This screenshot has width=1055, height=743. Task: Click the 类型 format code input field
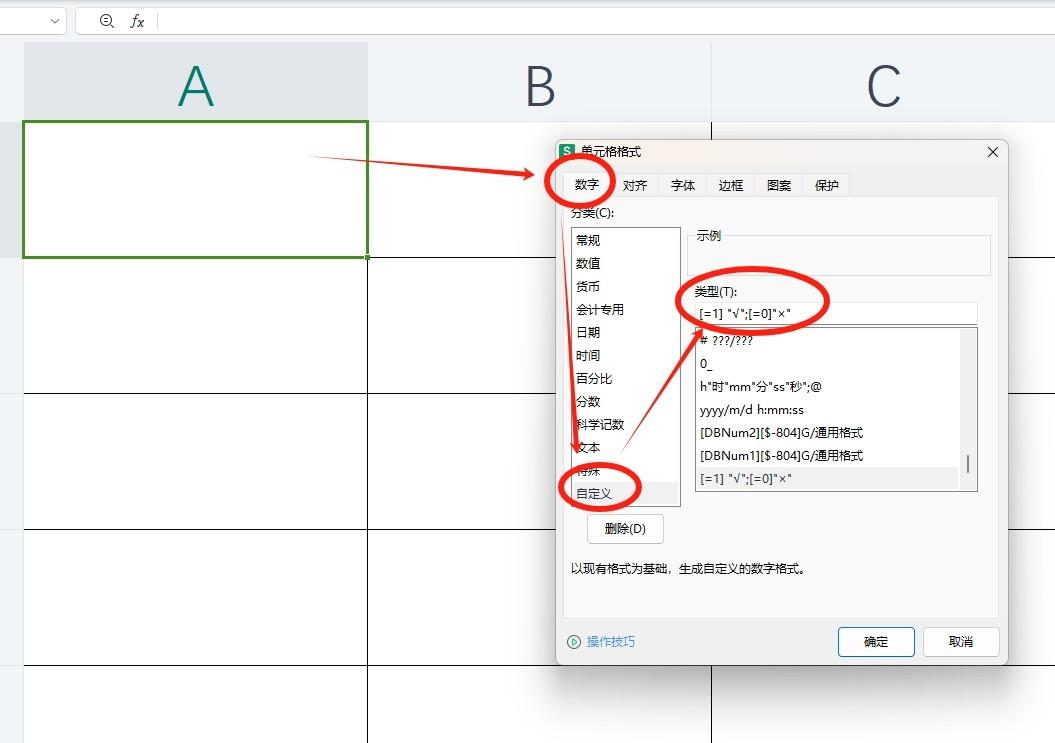tap(836, 314)
